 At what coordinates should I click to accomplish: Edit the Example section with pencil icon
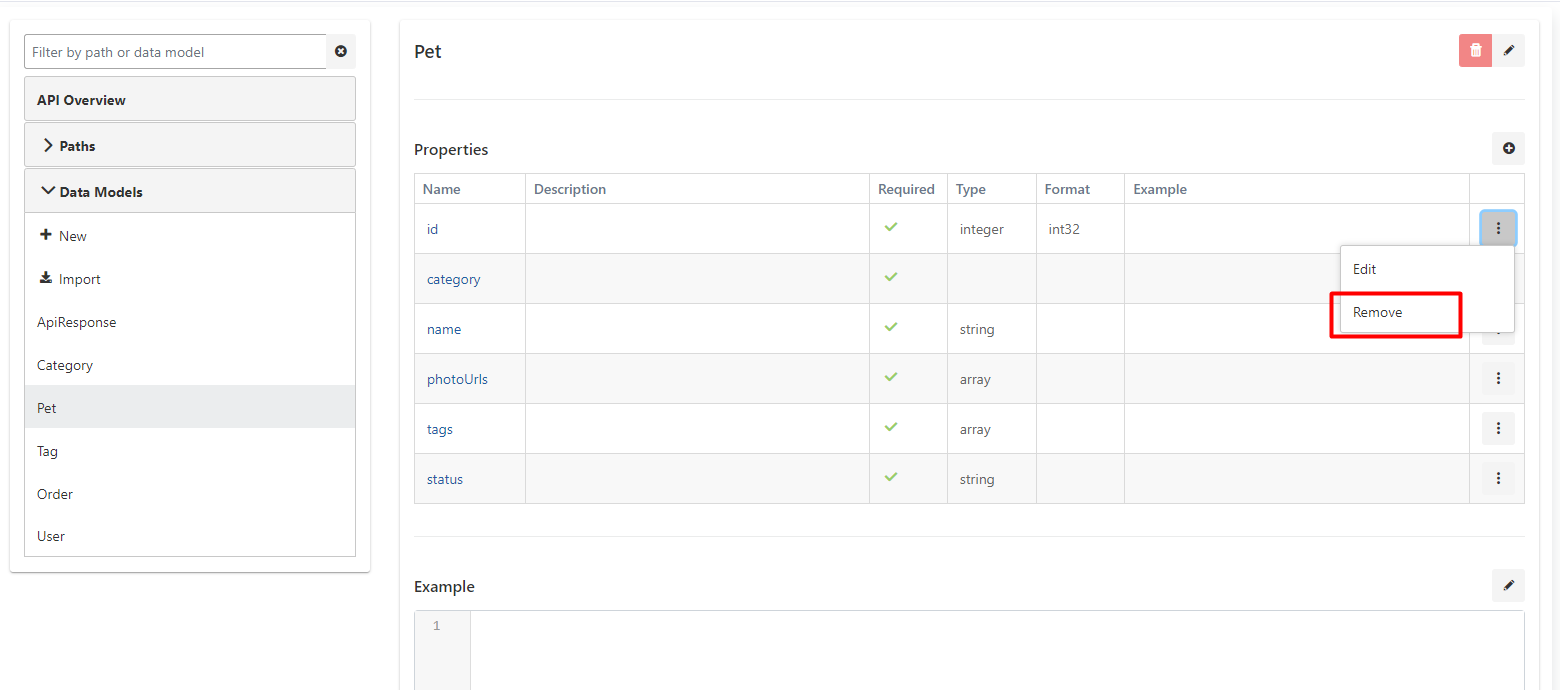point(1508,586)
